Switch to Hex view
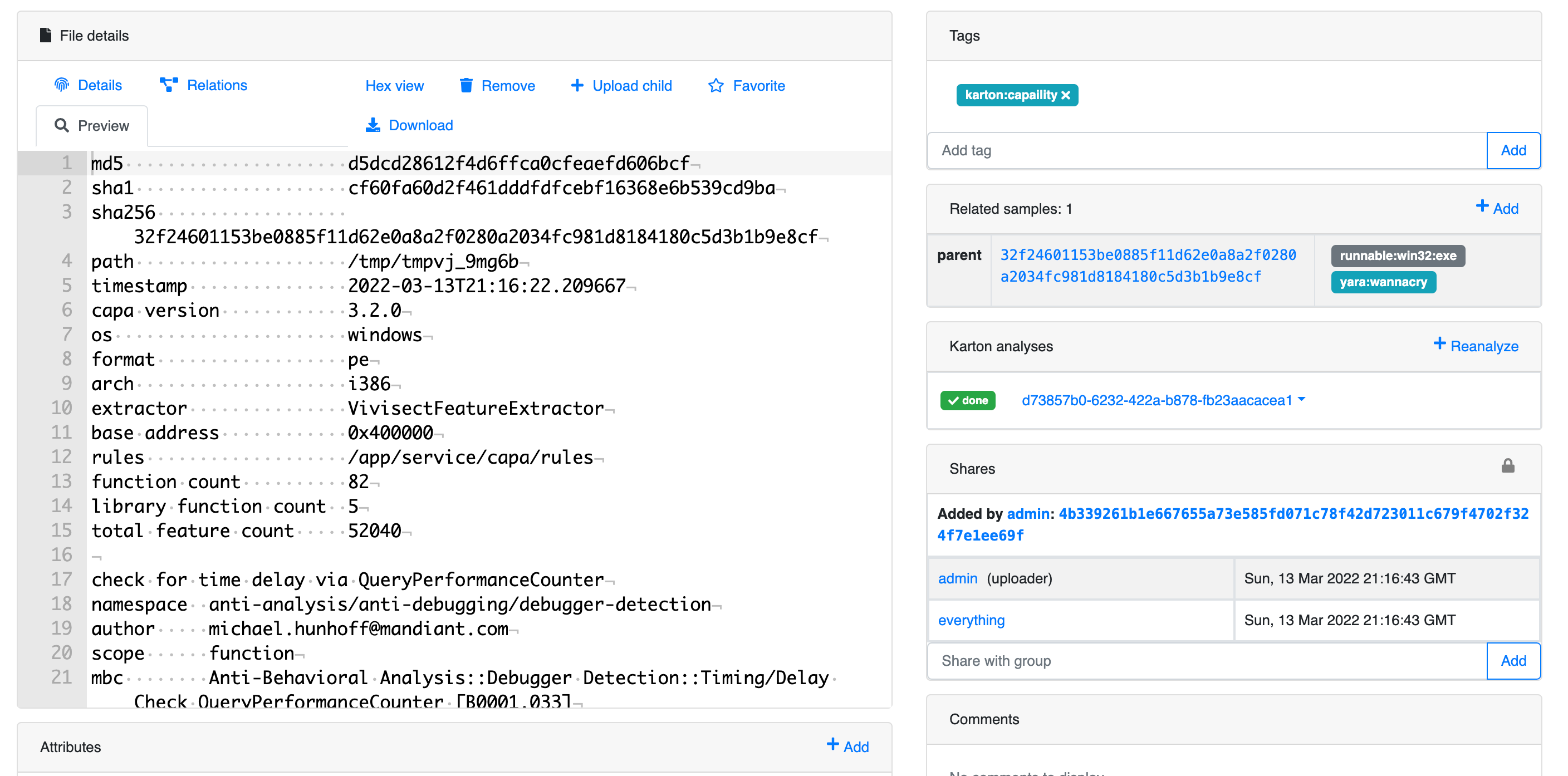The width and height of the screenshot is (1568, 776). [x=394, y=86]
